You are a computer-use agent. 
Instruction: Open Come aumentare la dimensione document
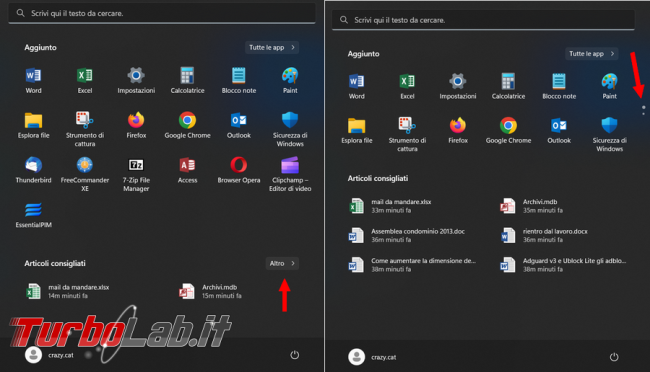(413, 265)
